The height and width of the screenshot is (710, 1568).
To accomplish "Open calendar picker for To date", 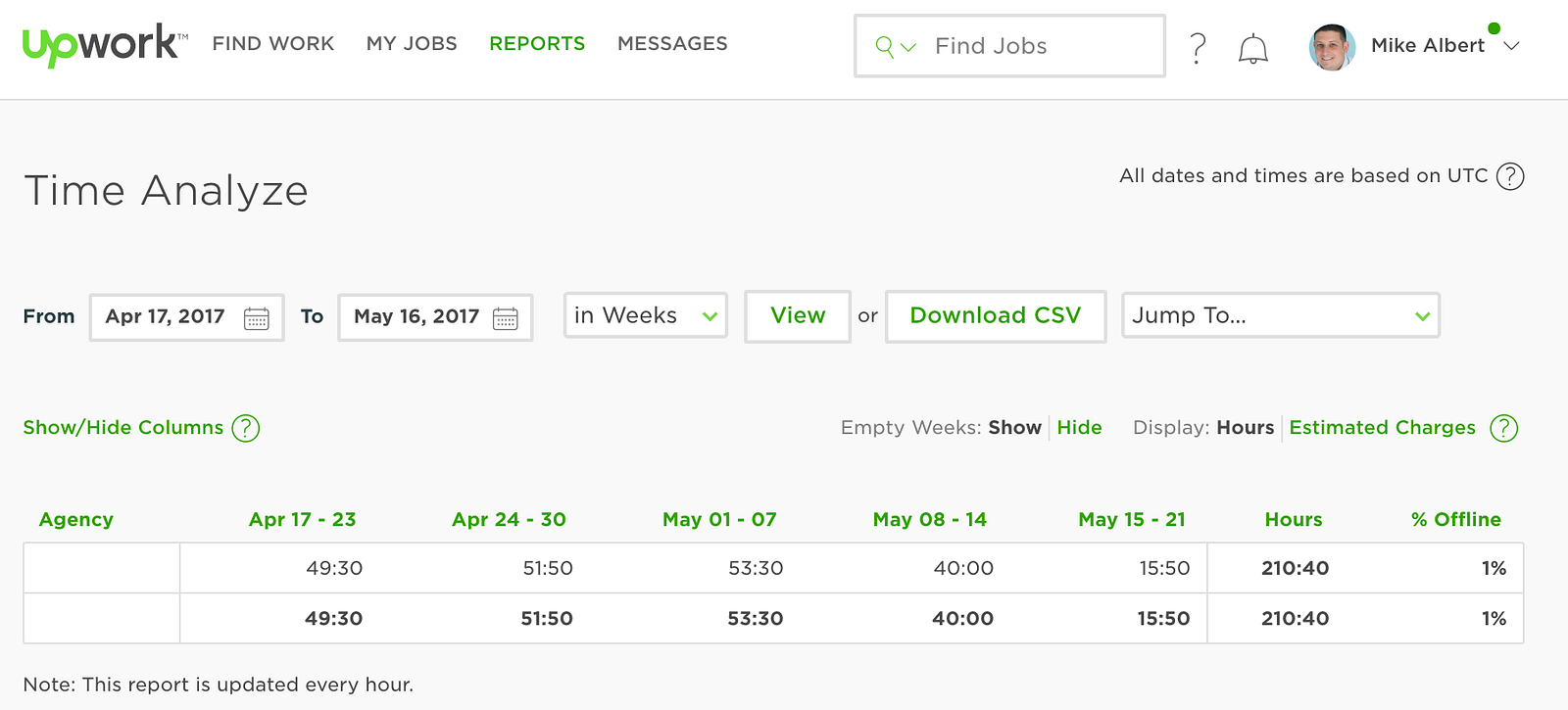I will (506, 318).
